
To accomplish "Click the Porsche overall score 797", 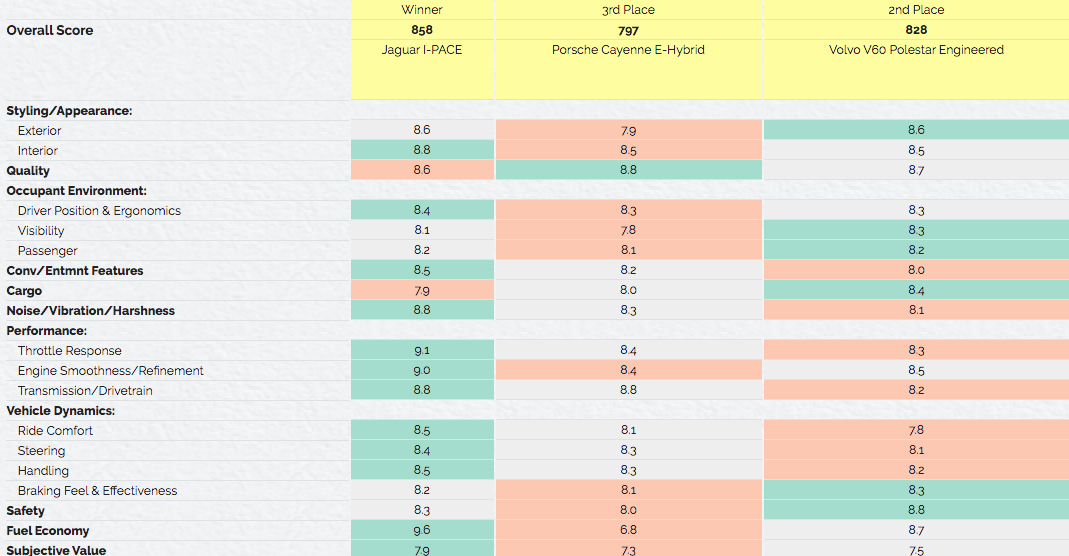I will coord(628,30).
